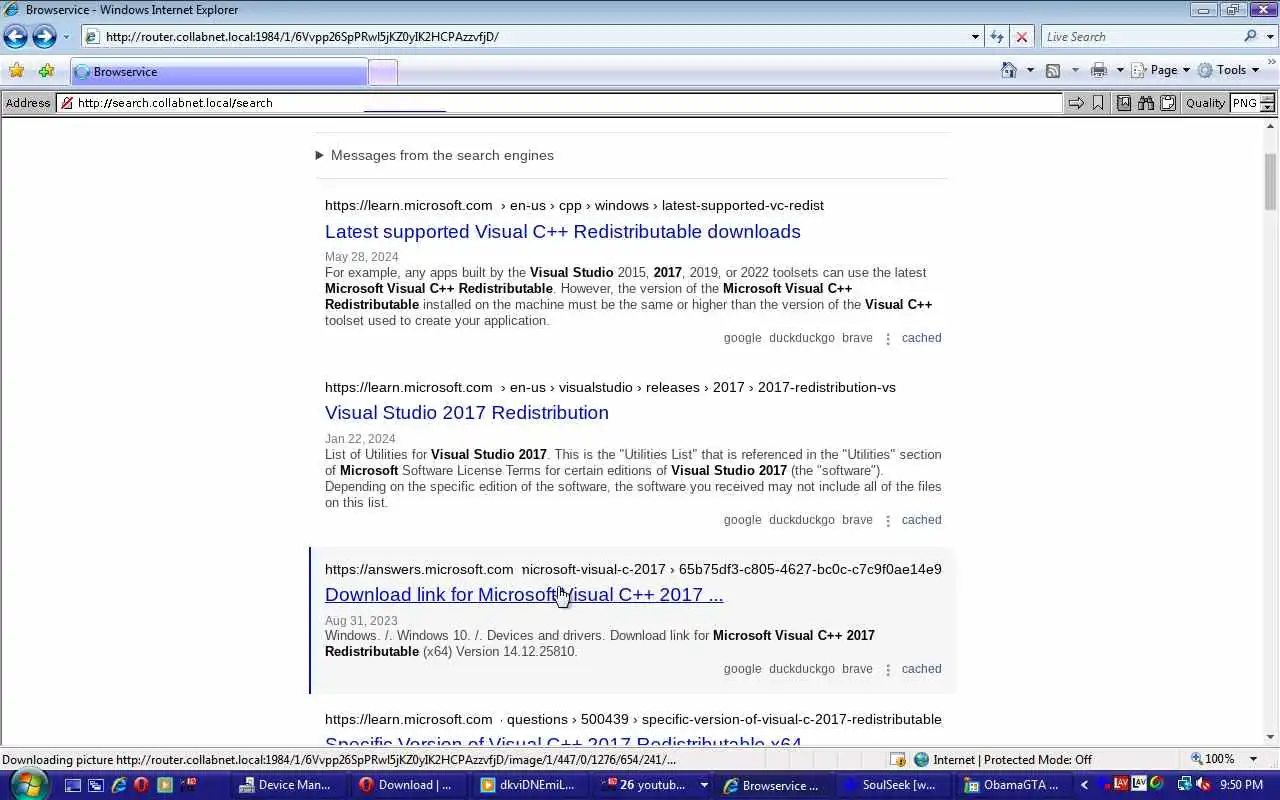Click the Show Desktop quick launch icon
Viewport: 1280px width, 800px height.
(x=72, y=785)
